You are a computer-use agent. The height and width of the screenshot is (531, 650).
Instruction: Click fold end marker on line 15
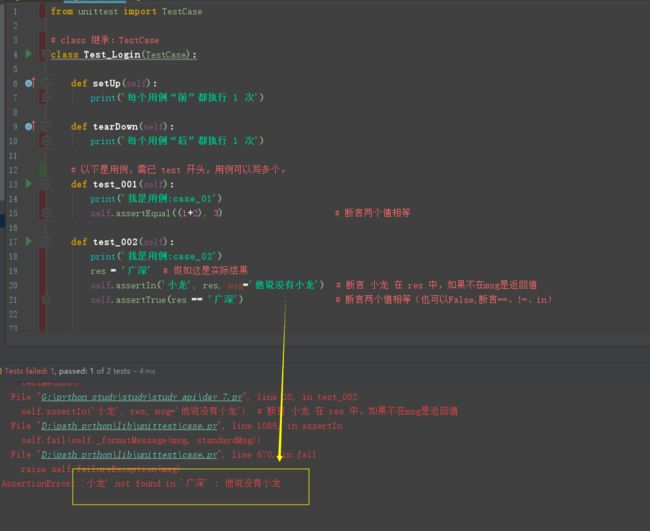point(46,213)
